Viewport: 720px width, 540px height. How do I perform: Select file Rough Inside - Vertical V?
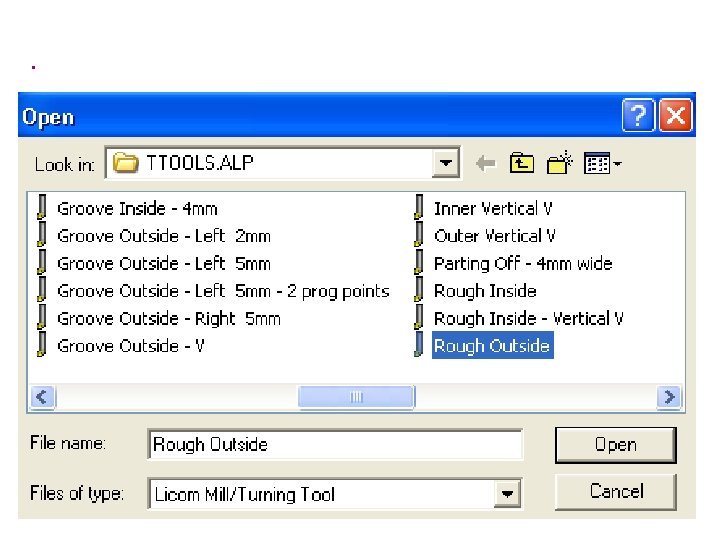529,319
